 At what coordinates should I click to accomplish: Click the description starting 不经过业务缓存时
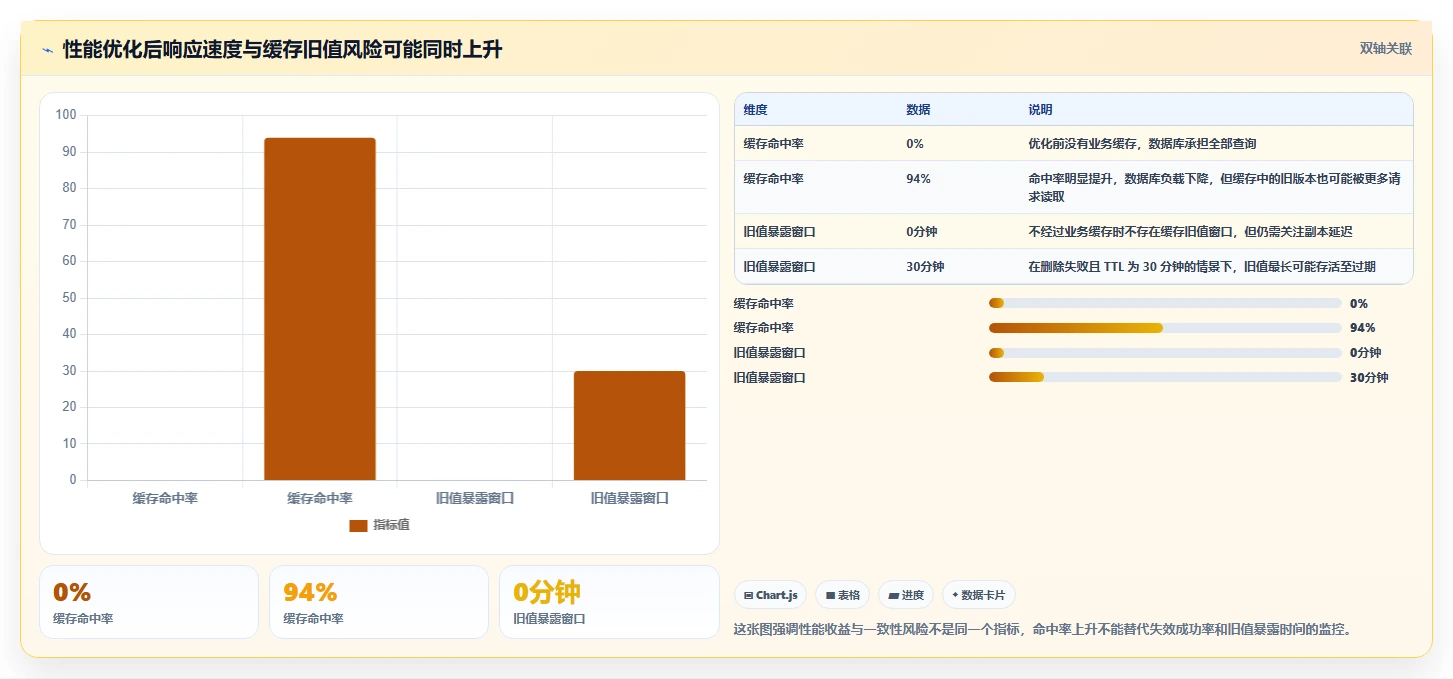coord(1190,232)
